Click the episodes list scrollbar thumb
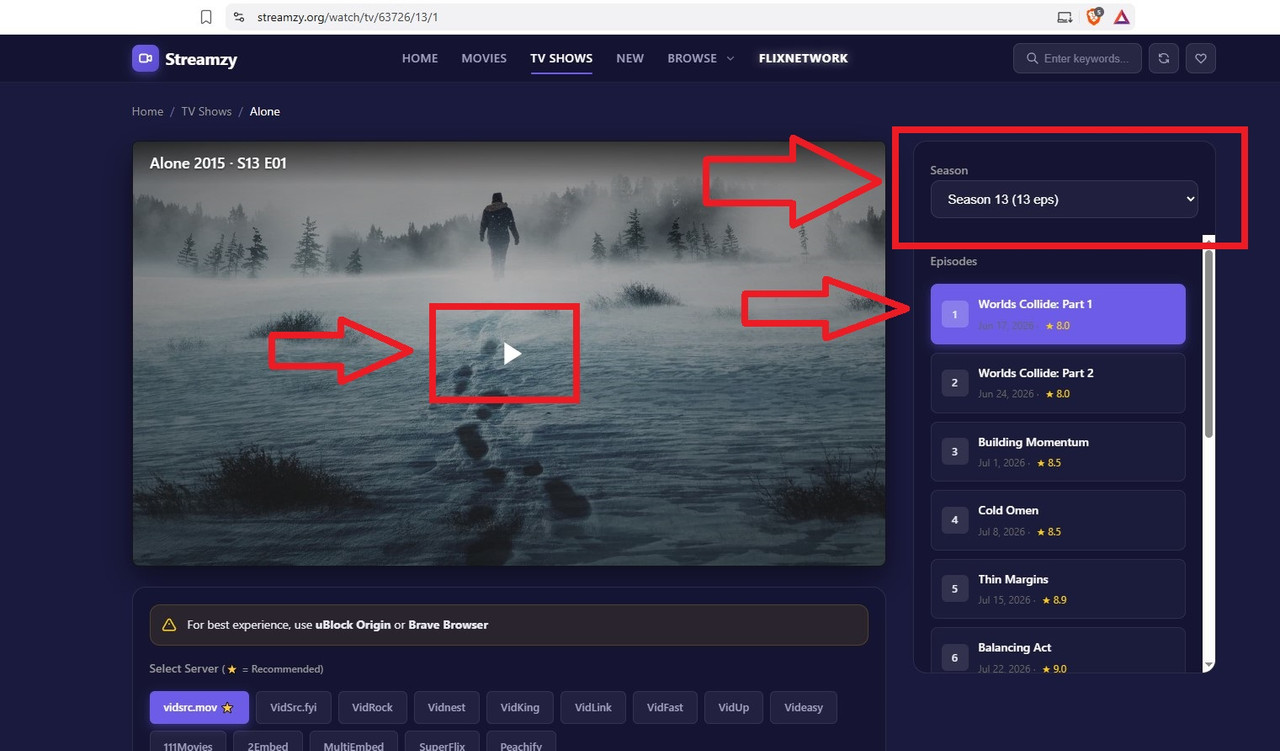 tap(1209, 343)
